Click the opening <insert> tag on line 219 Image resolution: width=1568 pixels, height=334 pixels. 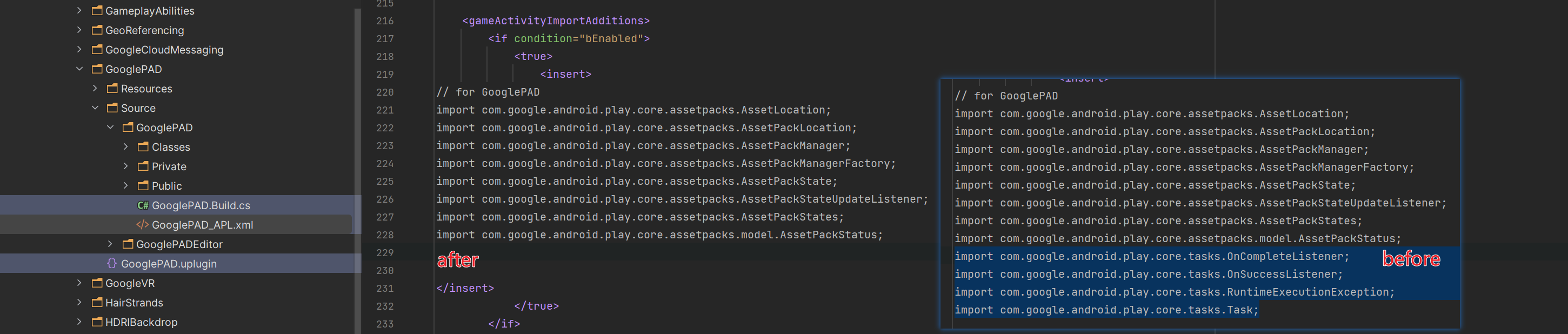(565, 74)
